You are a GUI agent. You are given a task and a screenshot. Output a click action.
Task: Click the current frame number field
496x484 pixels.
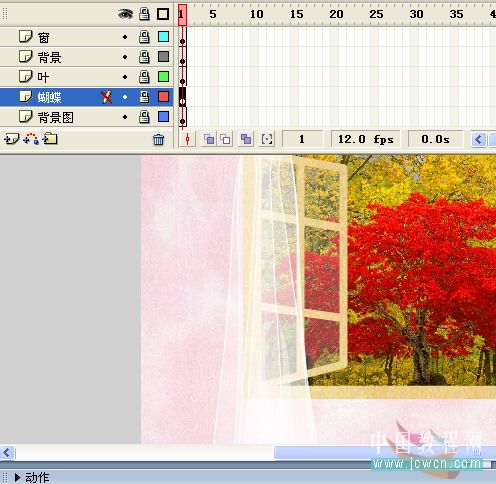[x=302, y=139]
